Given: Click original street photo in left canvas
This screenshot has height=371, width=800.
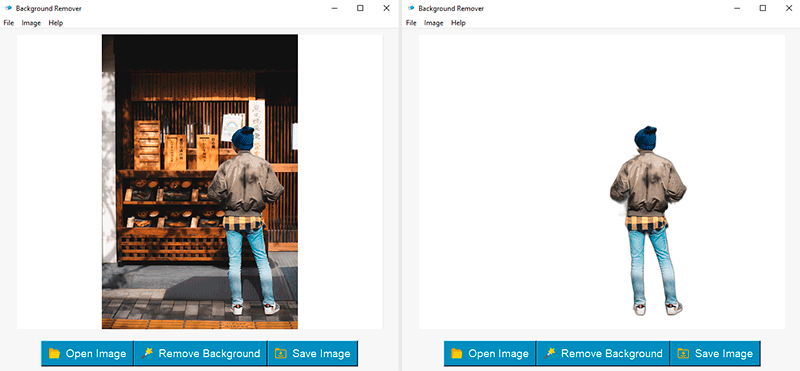Looking at the screenshot, I should [199, 182].
